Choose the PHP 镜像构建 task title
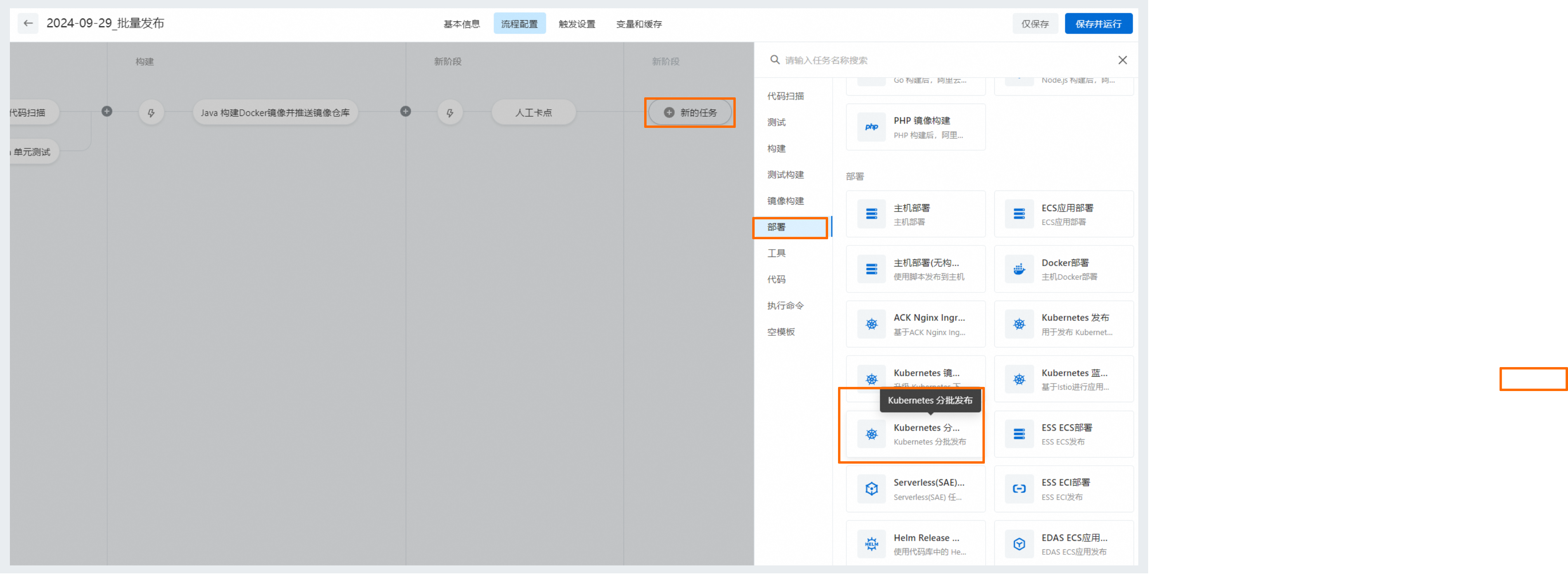This screenshot has width=1568, height=575. (922, 120)
